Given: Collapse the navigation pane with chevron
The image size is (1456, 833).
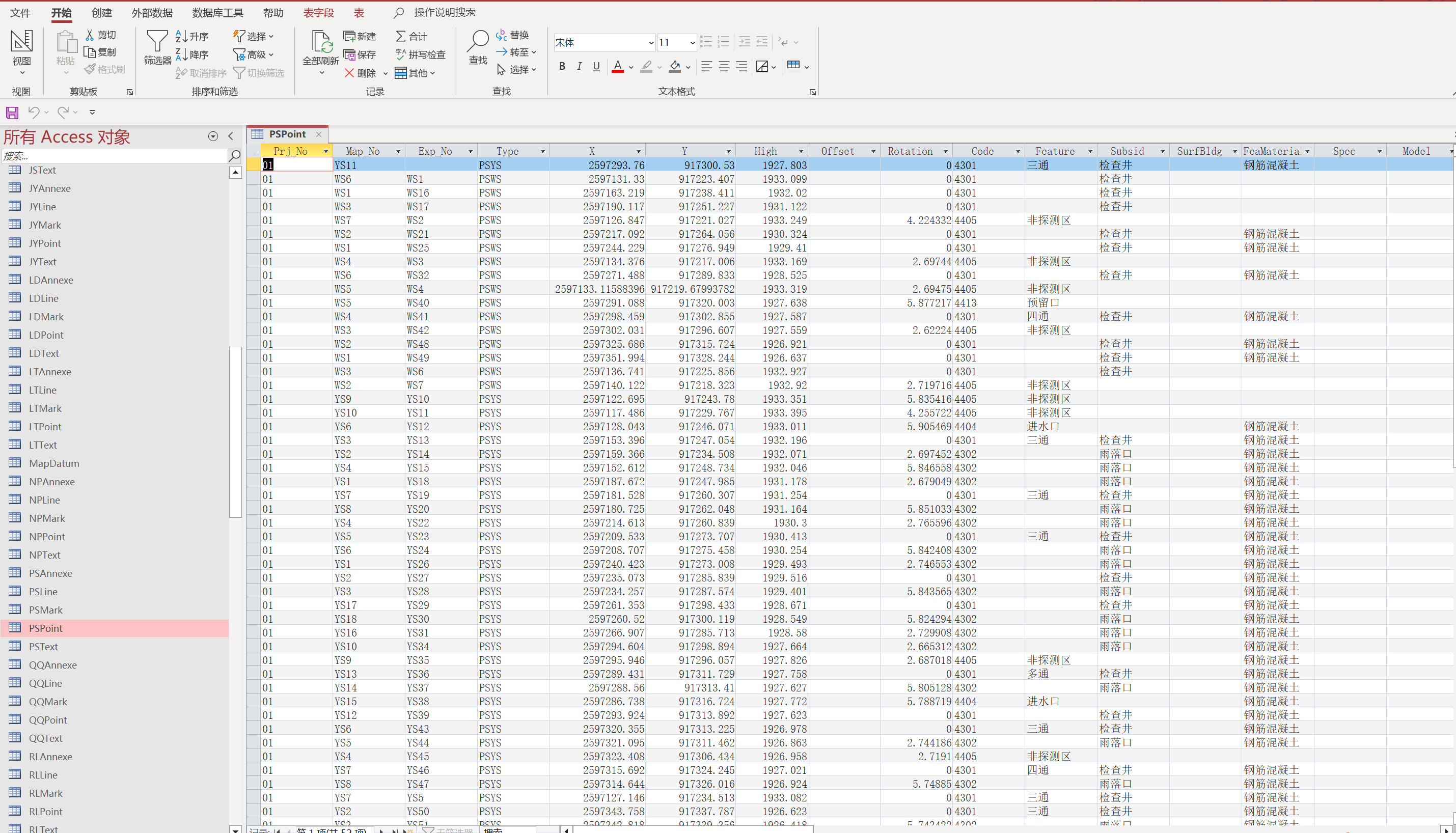Looking at the screenshot, I should pyautogui.click(x=231, y=136).
